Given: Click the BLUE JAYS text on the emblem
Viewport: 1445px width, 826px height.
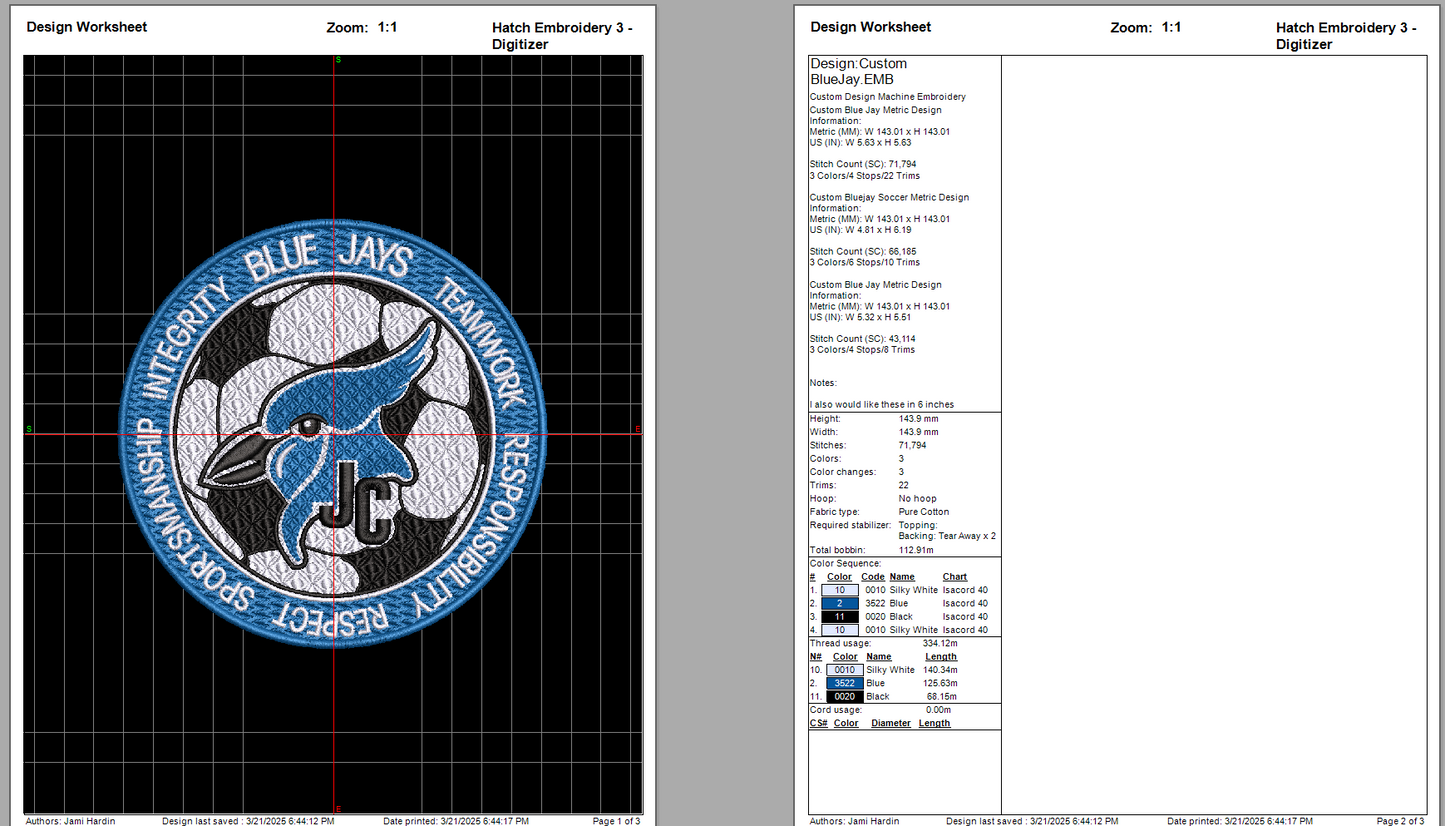Looking at the screenshot, I should pyautogui.click(x=328, y=261).
